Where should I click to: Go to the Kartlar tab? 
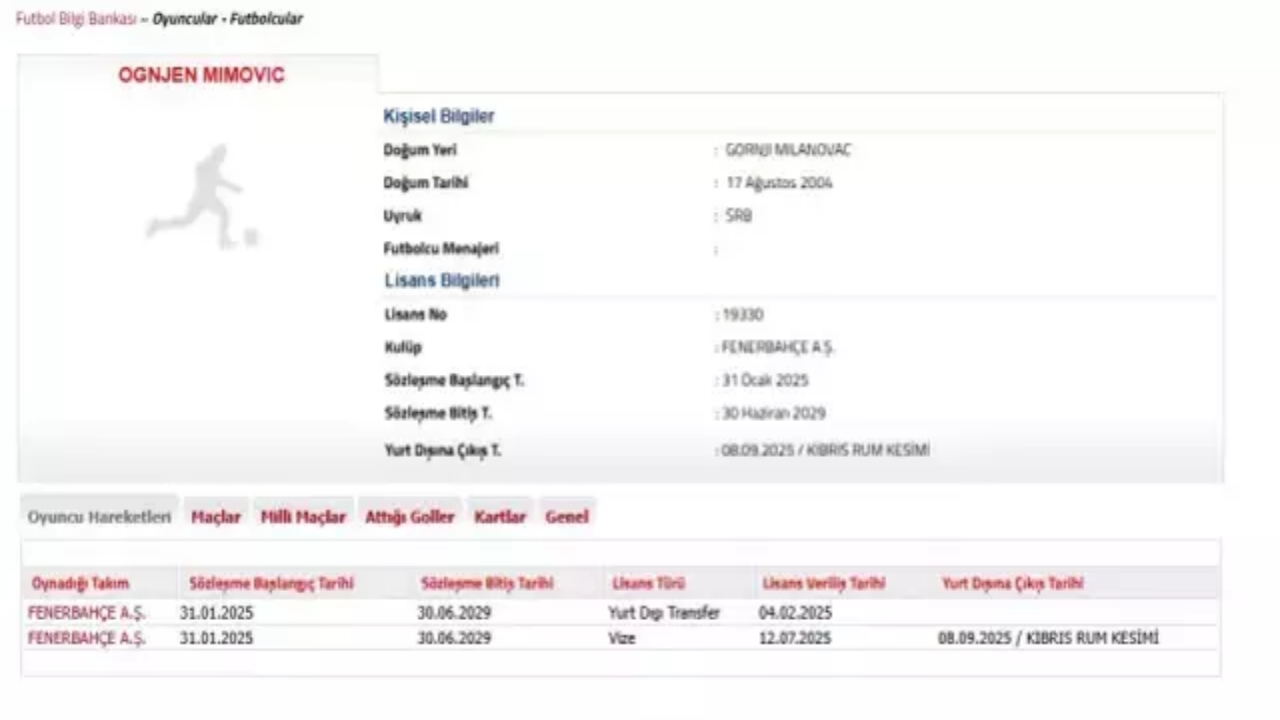point(500,517)
